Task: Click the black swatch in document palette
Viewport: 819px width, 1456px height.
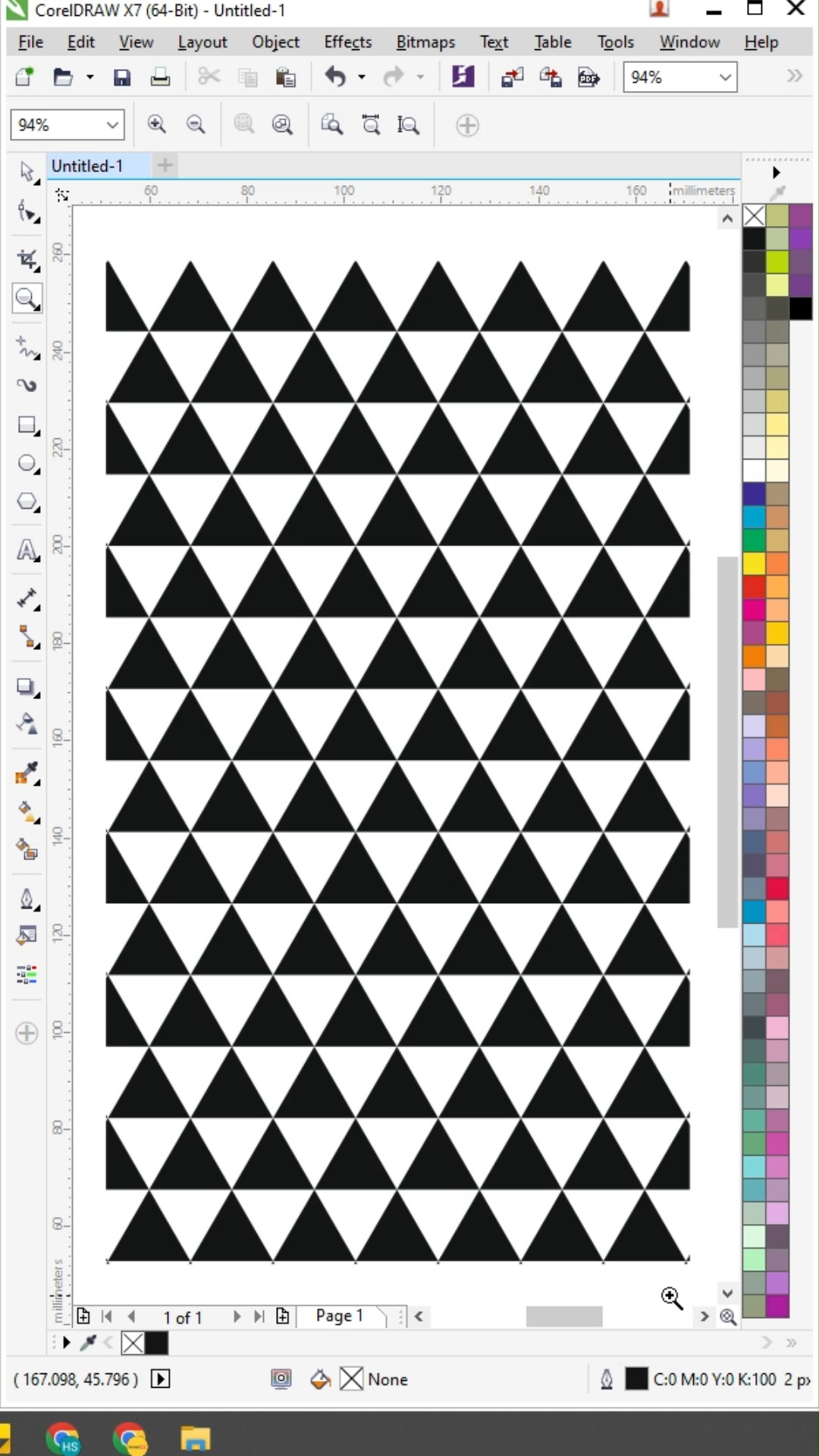Action: click(156, 1343)
